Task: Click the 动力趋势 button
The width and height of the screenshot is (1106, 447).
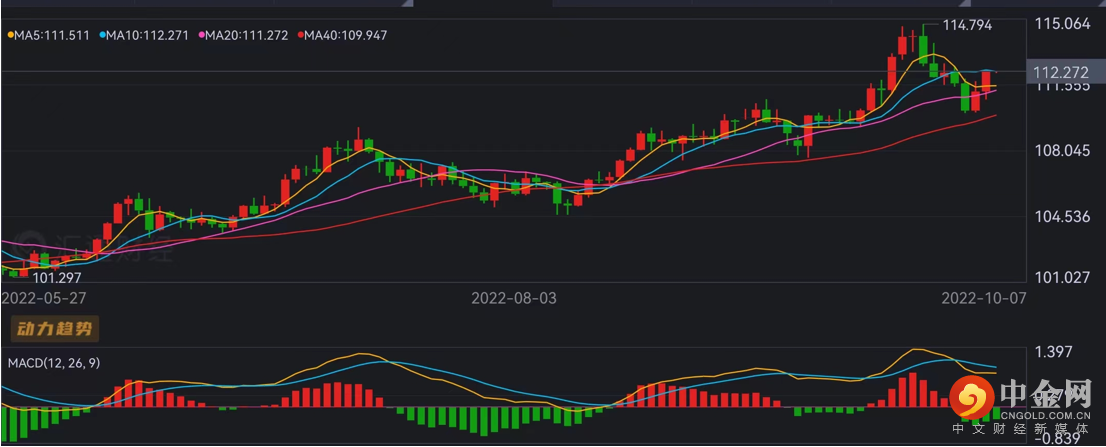Action: click(x=54, y=329)
